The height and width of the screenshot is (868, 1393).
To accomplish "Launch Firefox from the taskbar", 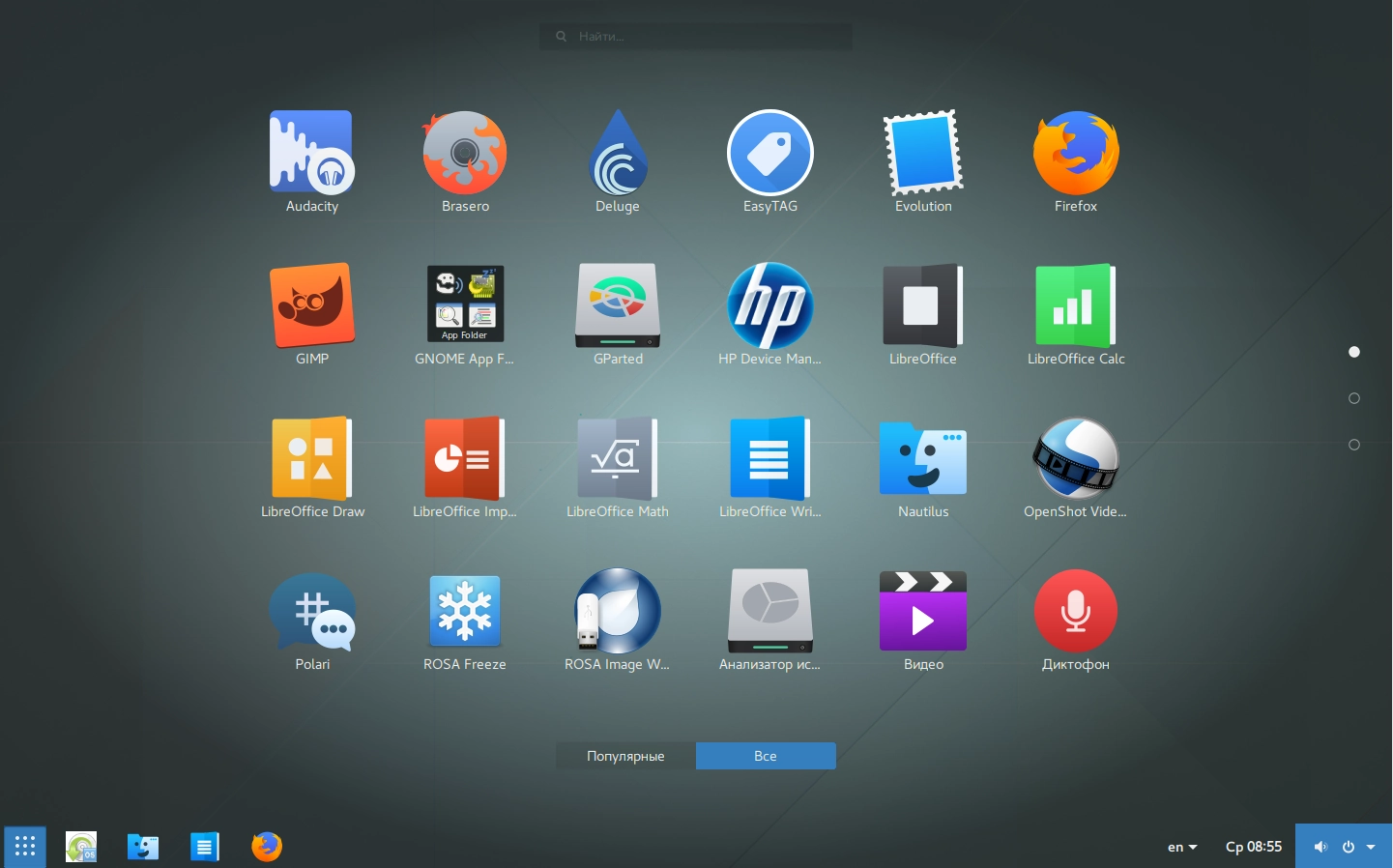I will pyautogui.click(x=267, y=847).
